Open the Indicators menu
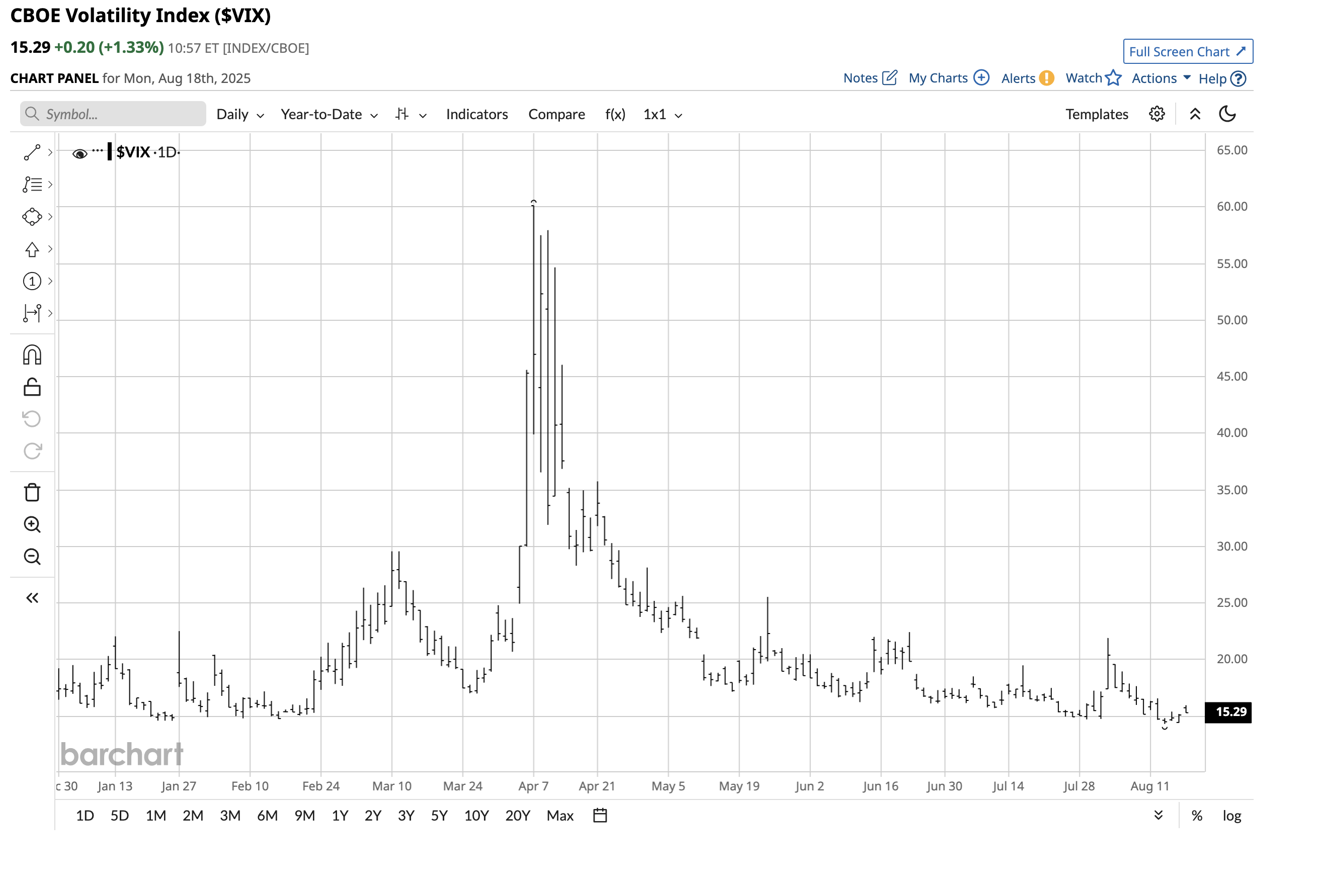This screenshot has width=1317, height=896. click(476, 115)
